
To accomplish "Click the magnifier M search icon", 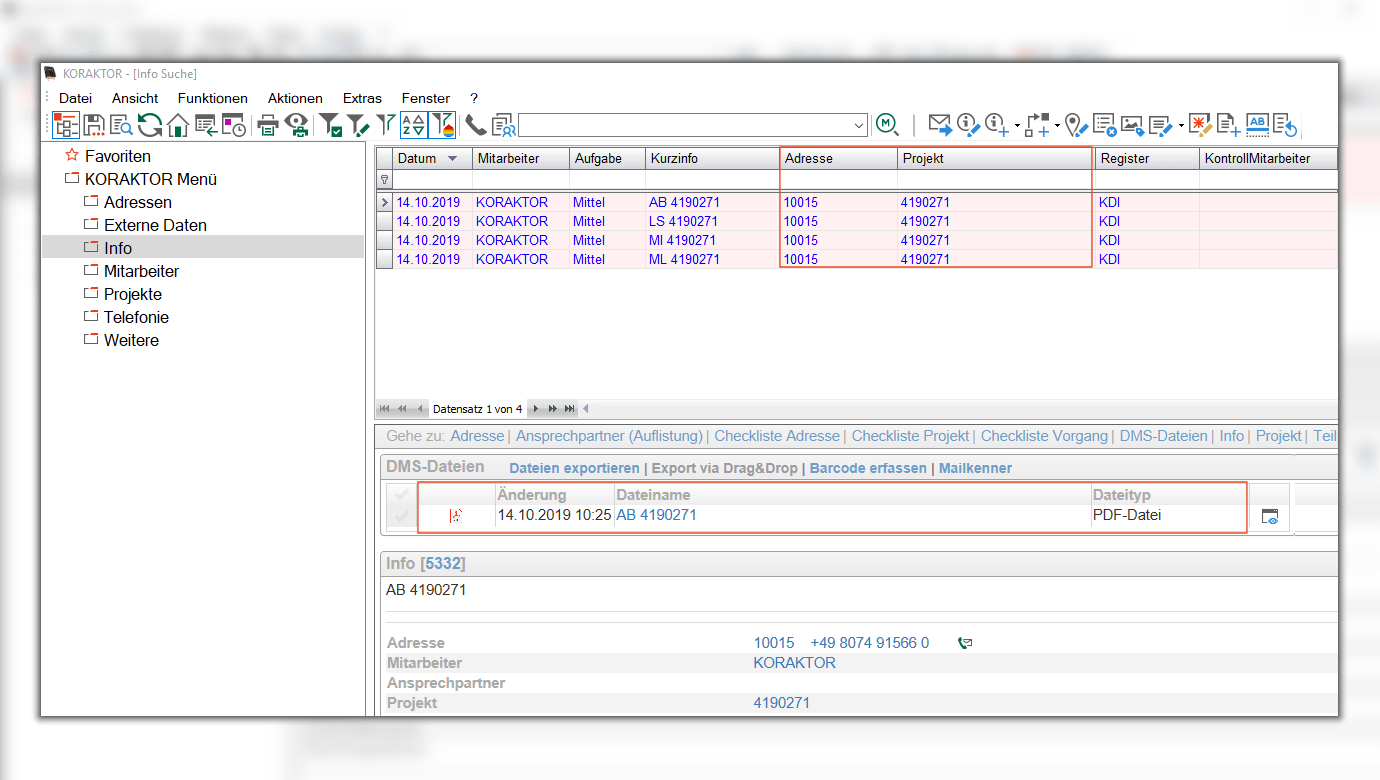I will 887,124.
